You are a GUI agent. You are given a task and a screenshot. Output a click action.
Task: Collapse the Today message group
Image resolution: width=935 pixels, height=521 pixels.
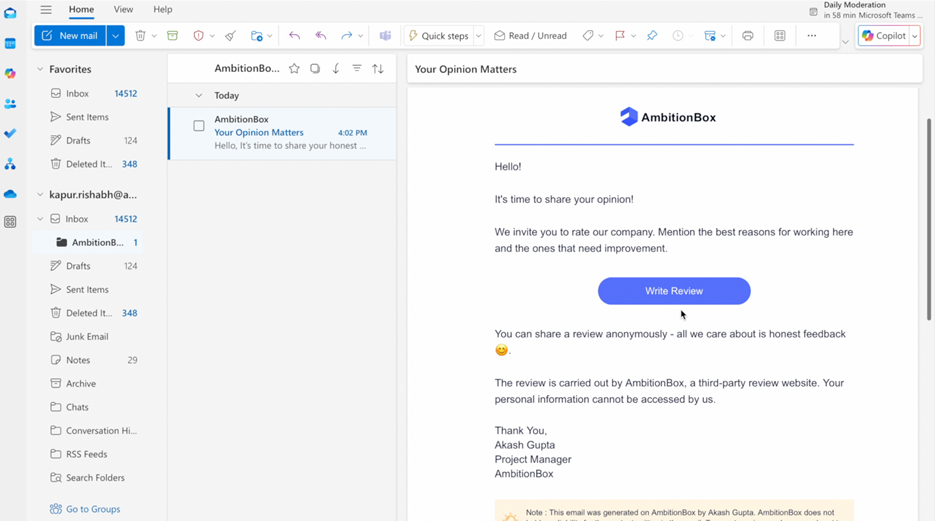pos(199,96)
